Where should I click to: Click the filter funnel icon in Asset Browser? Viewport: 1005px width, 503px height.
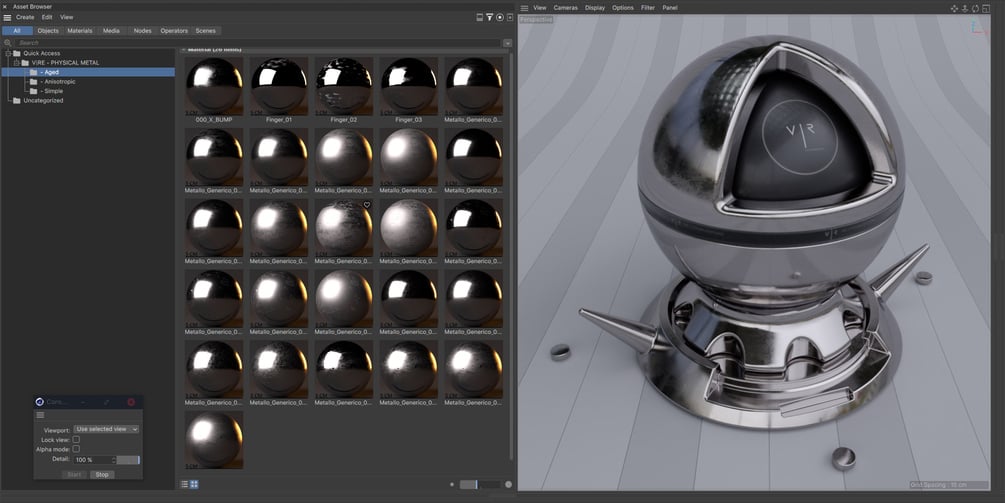coord(490,17)
